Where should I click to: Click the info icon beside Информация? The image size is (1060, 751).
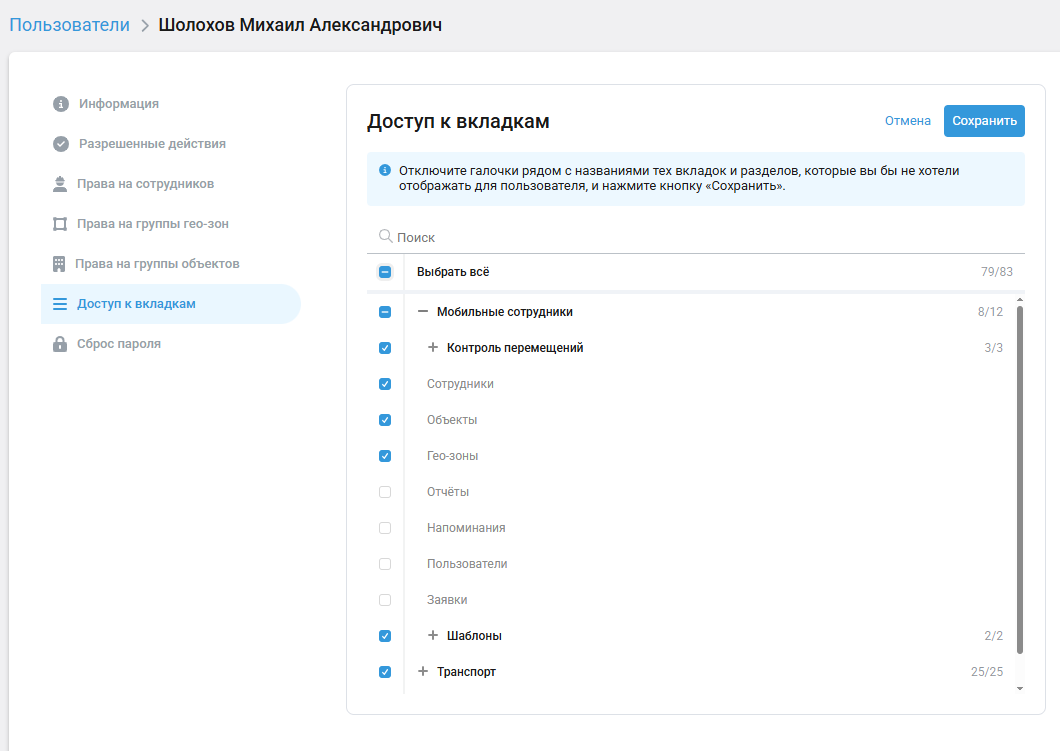pos(60,104)
